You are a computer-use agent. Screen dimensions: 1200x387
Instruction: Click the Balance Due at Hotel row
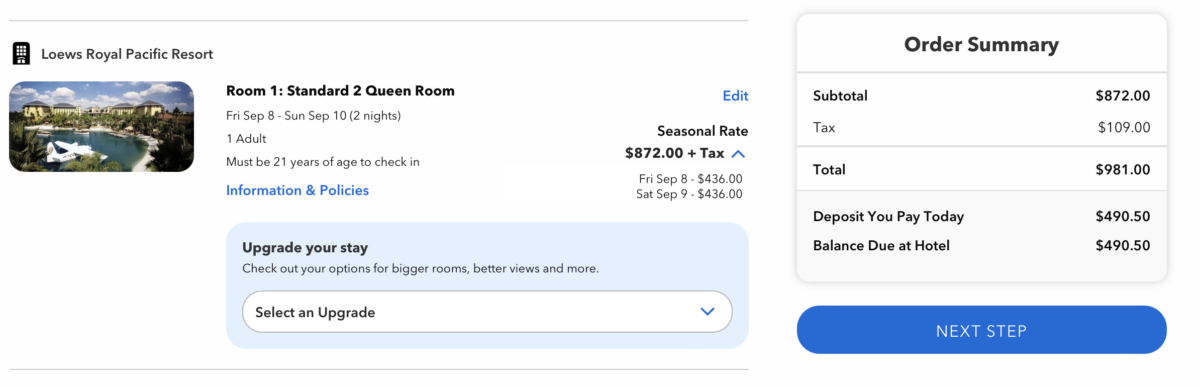(981, 246)
